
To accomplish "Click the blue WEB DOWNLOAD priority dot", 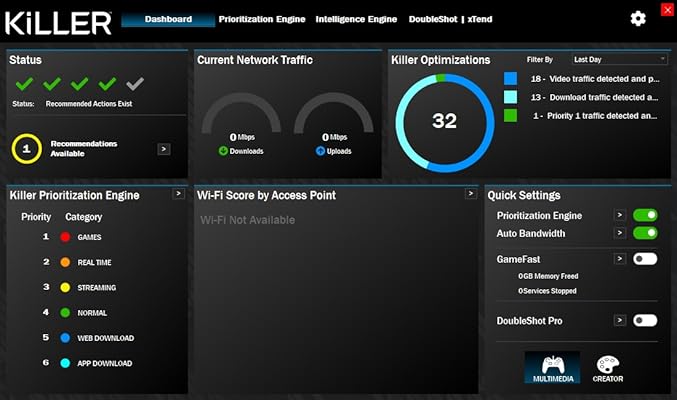I will (x=65, y=338).
